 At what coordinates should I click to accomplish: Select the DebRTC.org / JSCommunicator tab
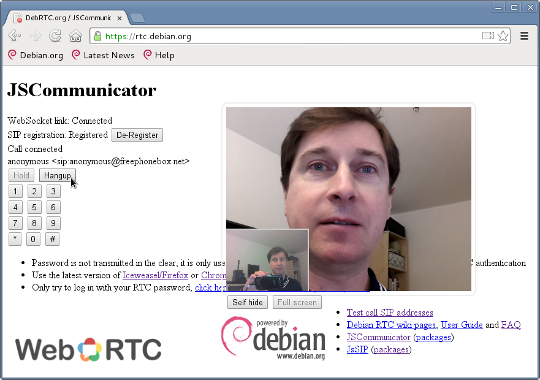point(67,18)
